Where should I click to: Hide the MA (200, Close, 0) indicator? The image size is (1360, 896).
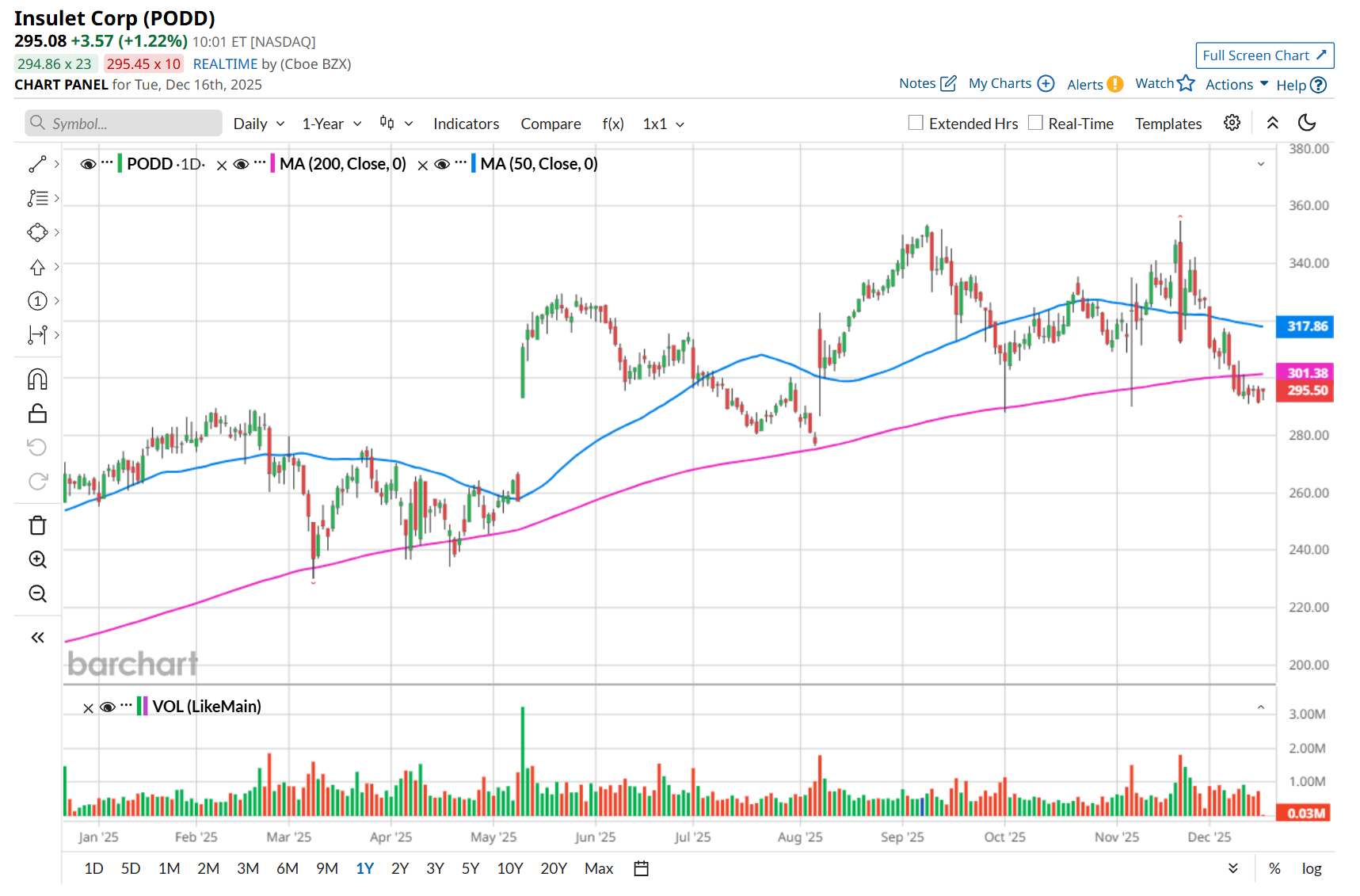coord(242,164)
